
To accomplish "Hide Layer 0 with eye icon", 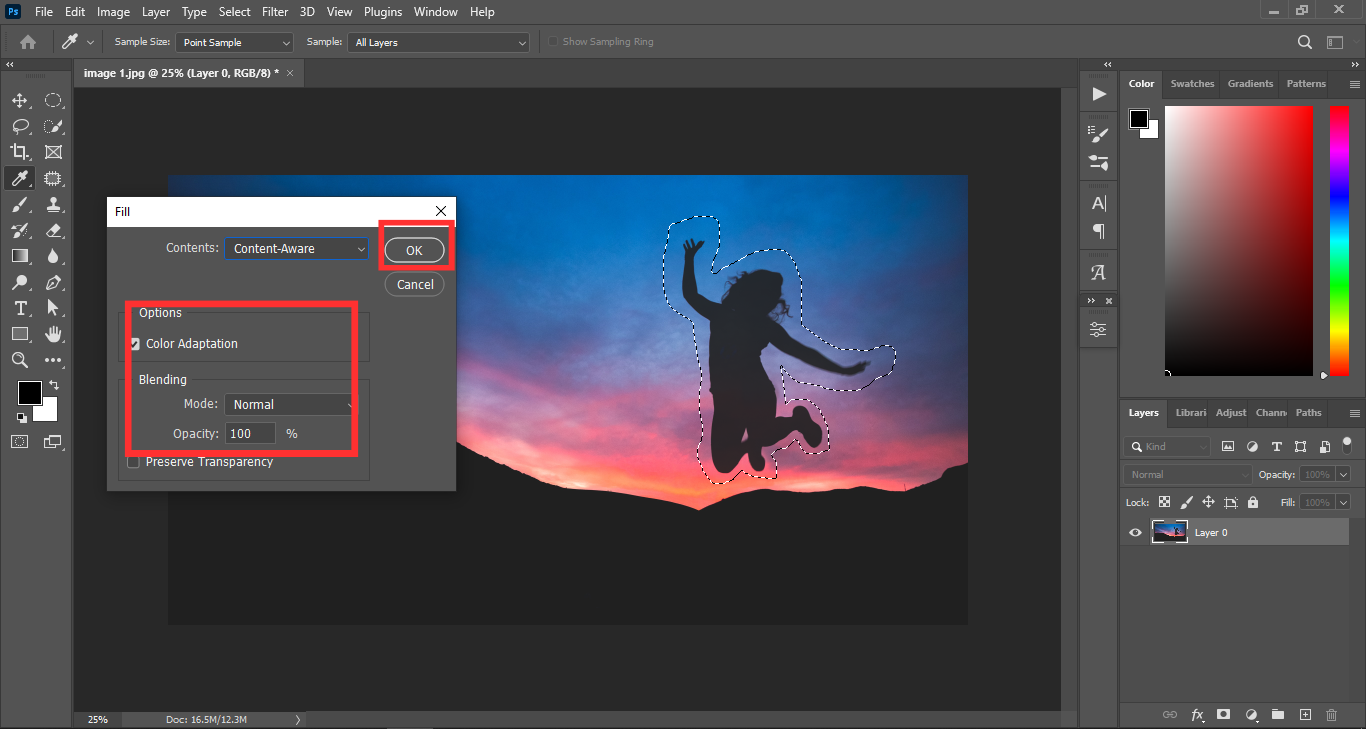I will click(1135, 533).
